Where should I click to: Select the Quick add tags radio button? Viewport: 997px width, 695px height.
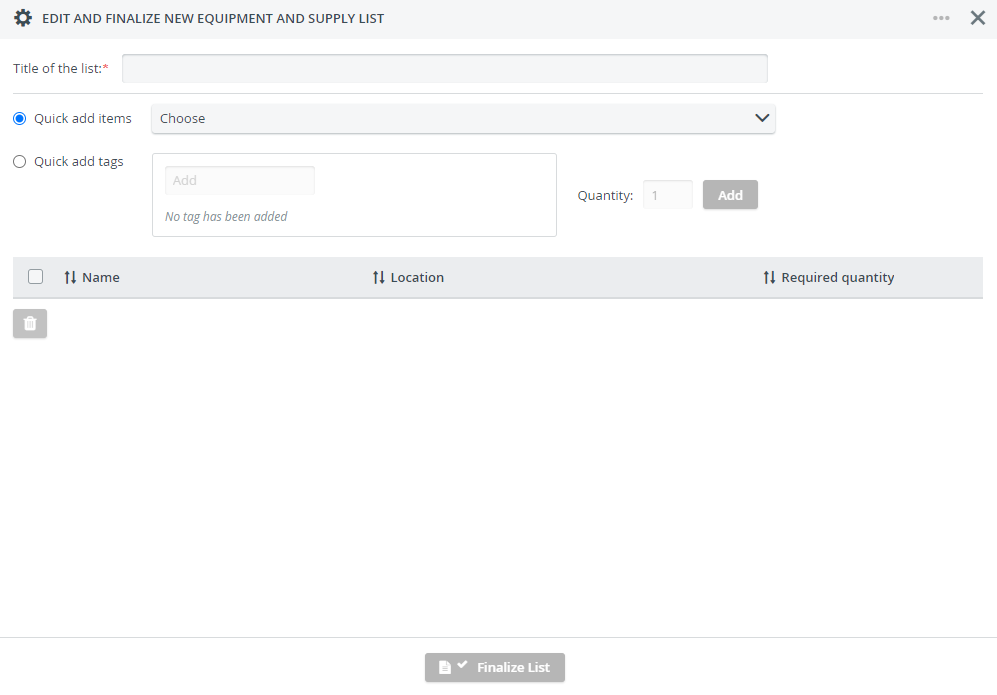20,162
